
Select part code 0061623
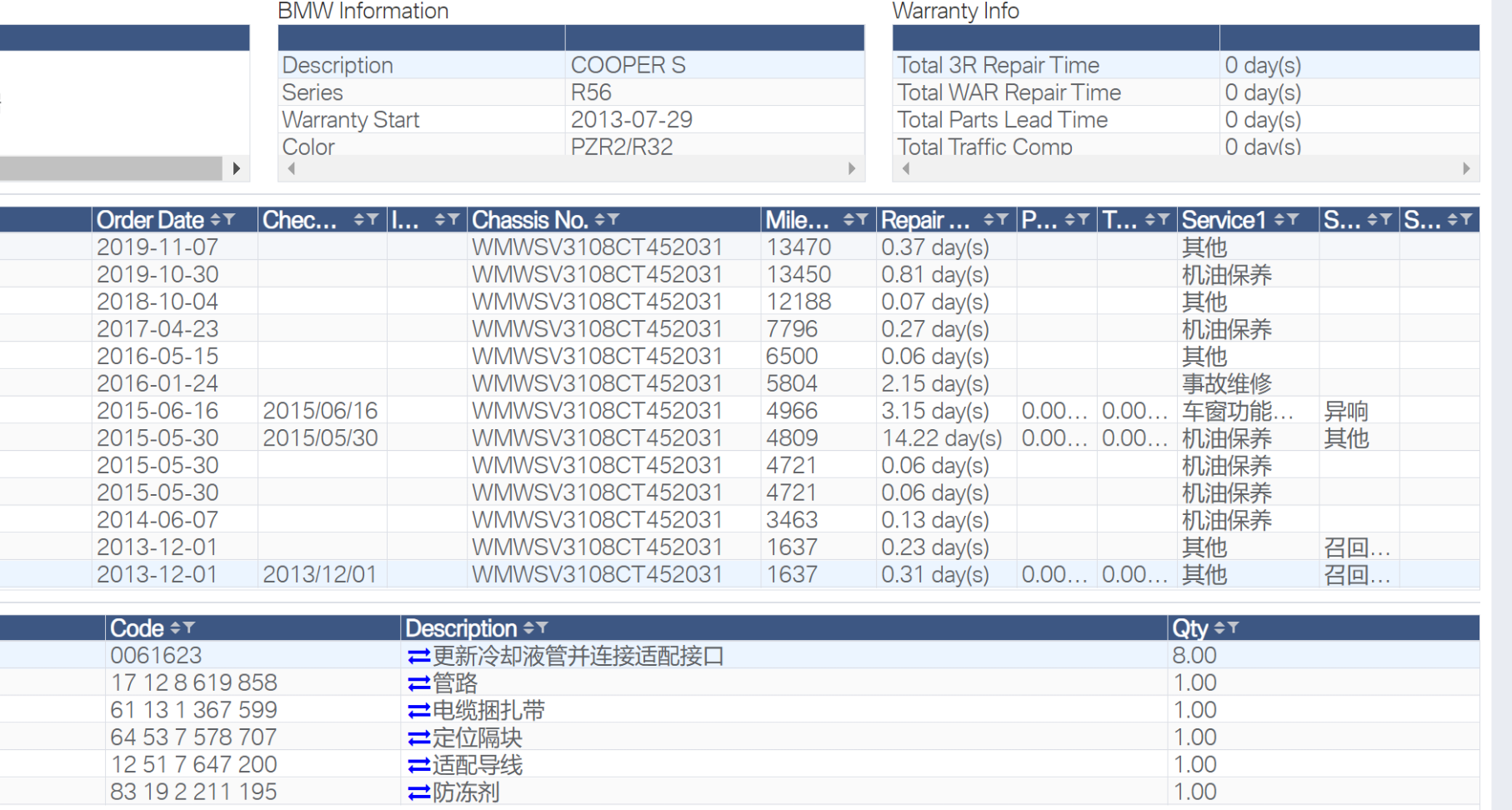tap(156, 657)
